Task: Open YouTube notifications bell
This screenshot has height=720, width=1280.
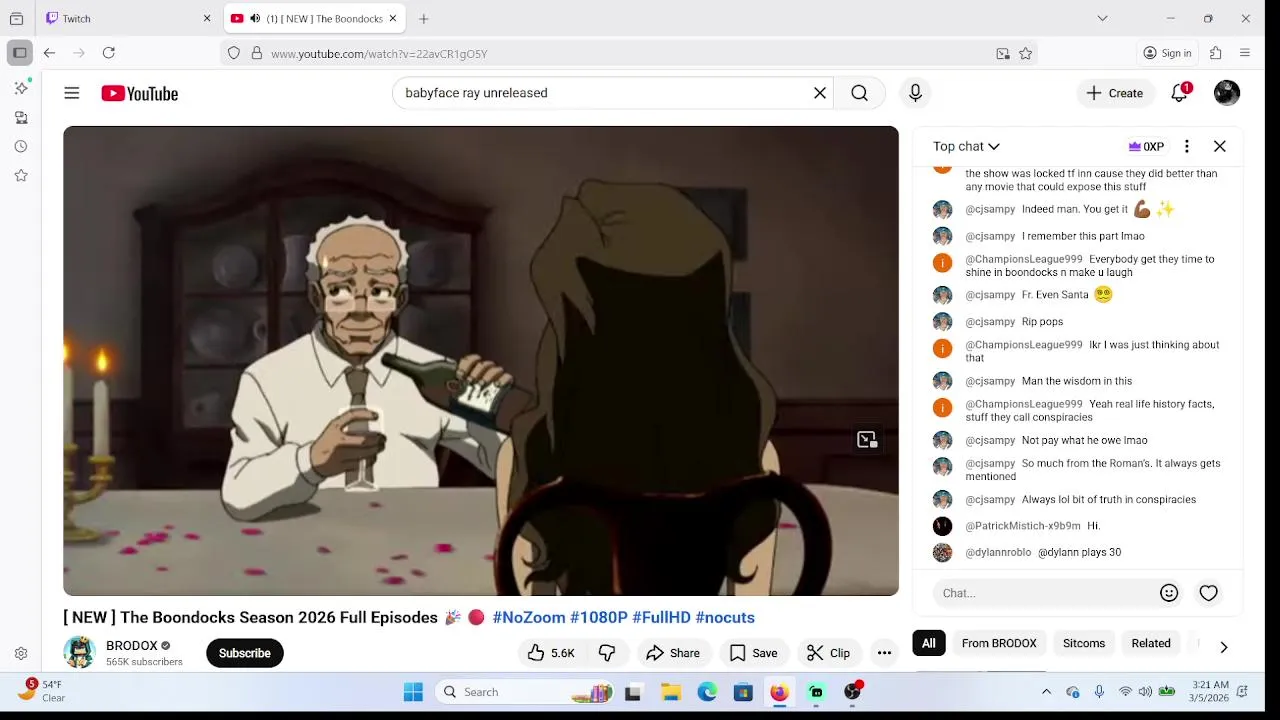Action: [1180, 93]
